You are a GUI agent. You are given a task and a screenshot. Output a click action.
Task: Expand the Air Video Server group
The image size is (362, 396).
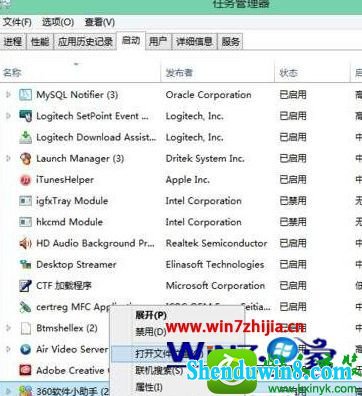[8, 349]
